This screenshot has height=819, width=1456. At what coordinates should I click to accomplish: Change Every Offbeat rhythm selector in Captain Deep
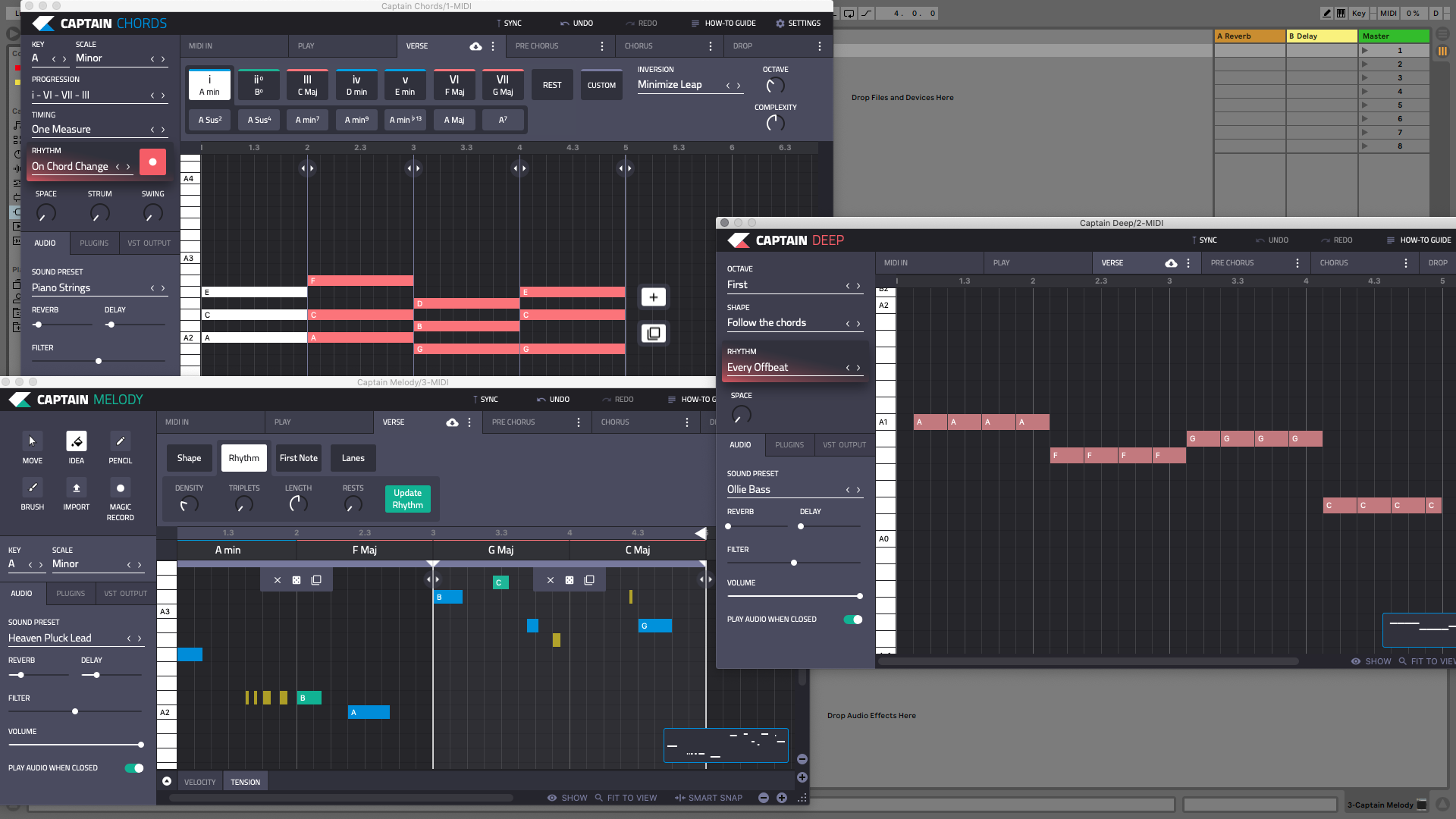(x=795, y=368)
